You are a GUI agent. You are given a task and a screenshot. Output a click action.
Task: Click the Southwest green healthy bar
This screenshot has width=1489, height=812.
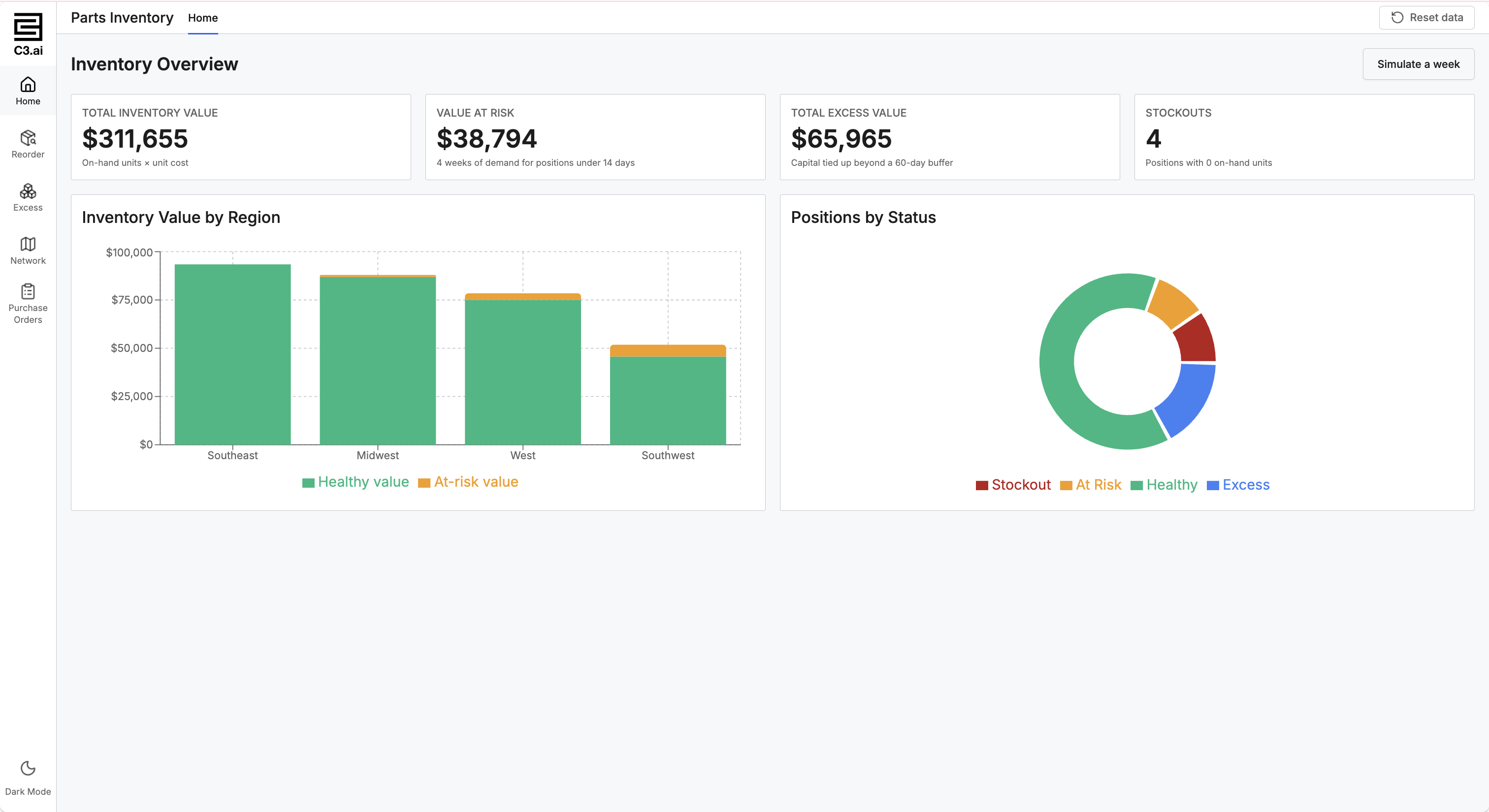tap(668, 401)
